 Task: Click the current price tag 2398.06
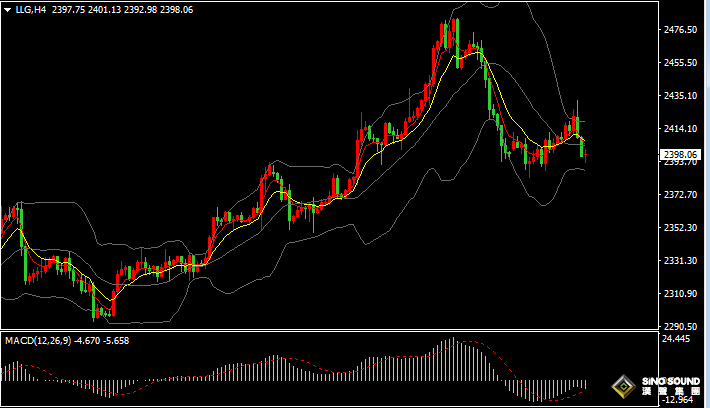[682, 154]
